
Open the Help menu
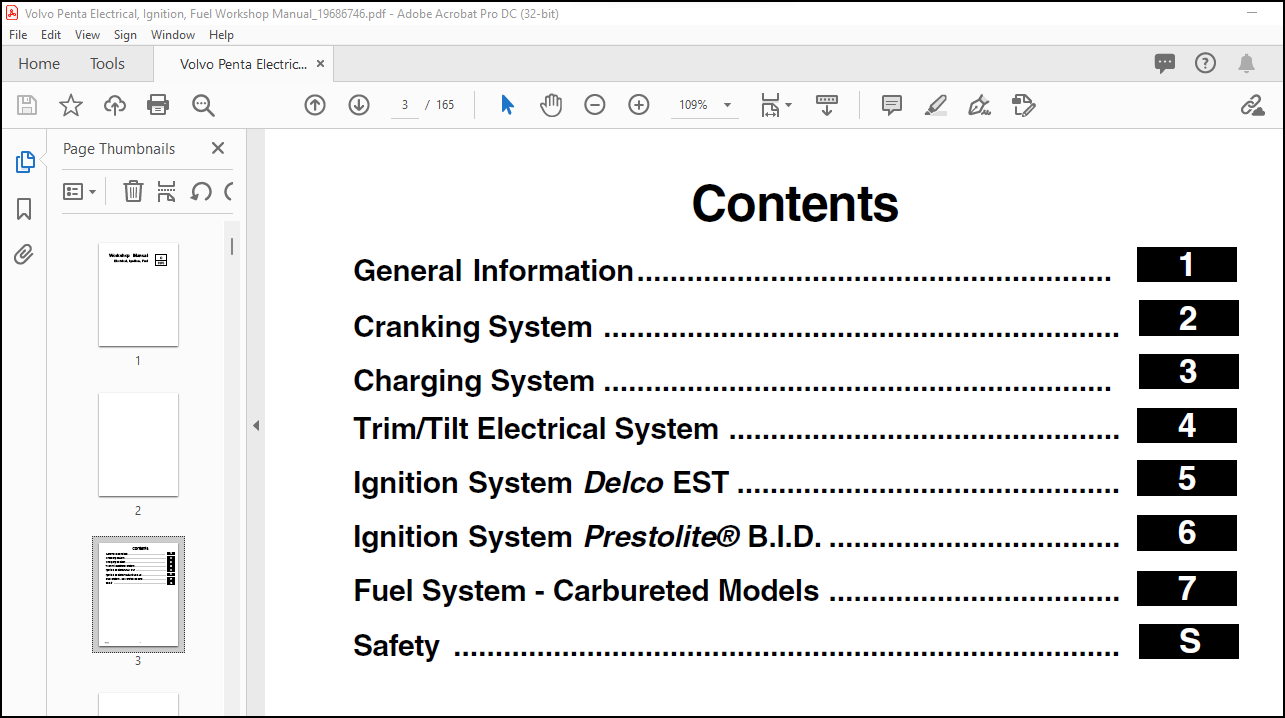221,34
